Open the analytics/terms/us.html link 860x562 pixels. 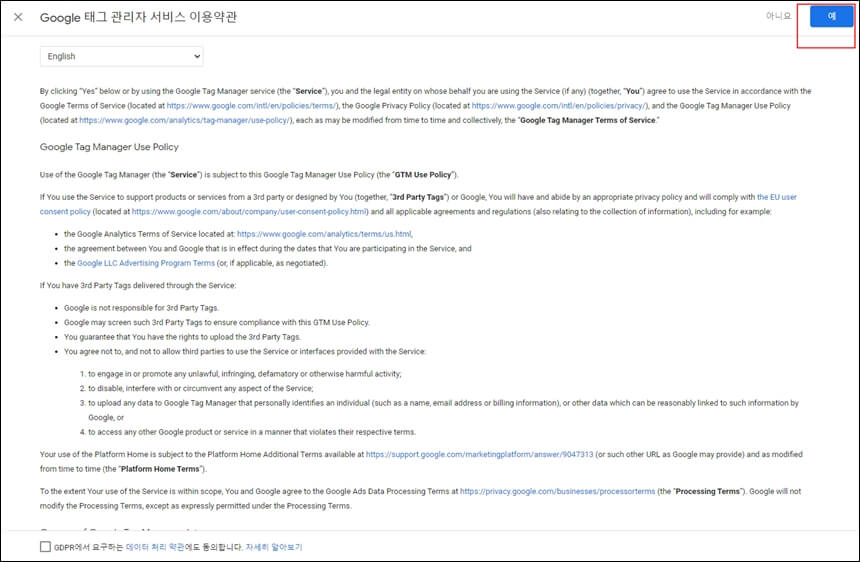coord(324,234)
